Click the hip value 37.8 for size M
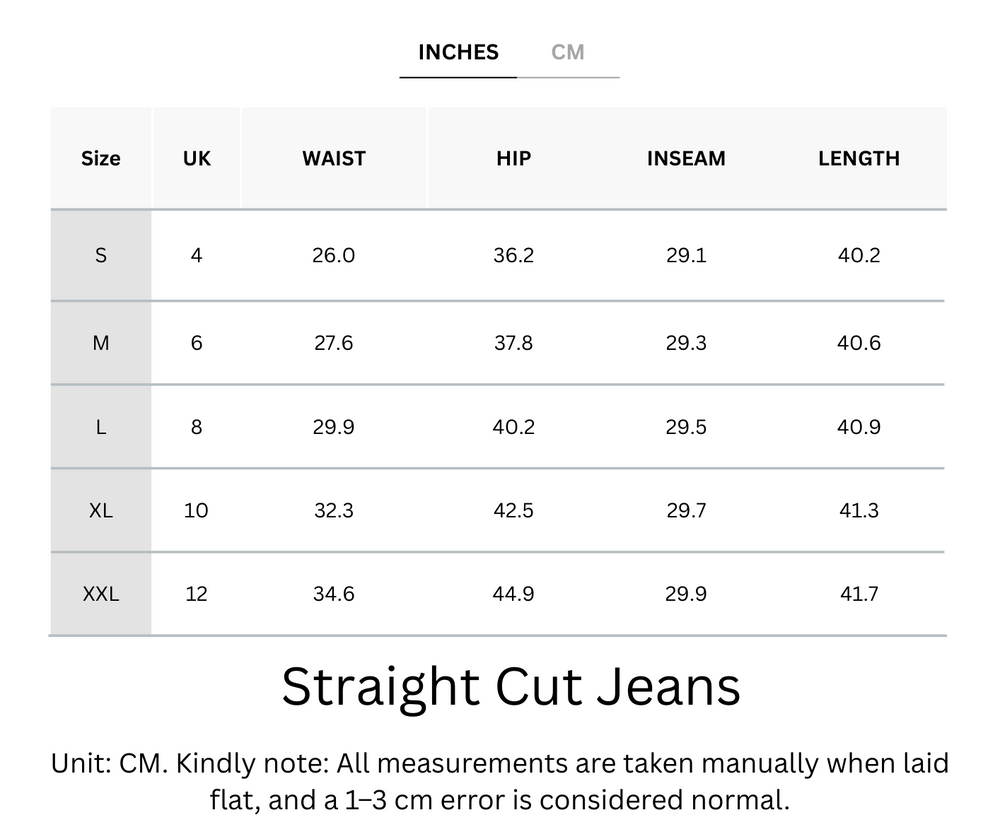1000x839 pixels. [x=513, y=342]
